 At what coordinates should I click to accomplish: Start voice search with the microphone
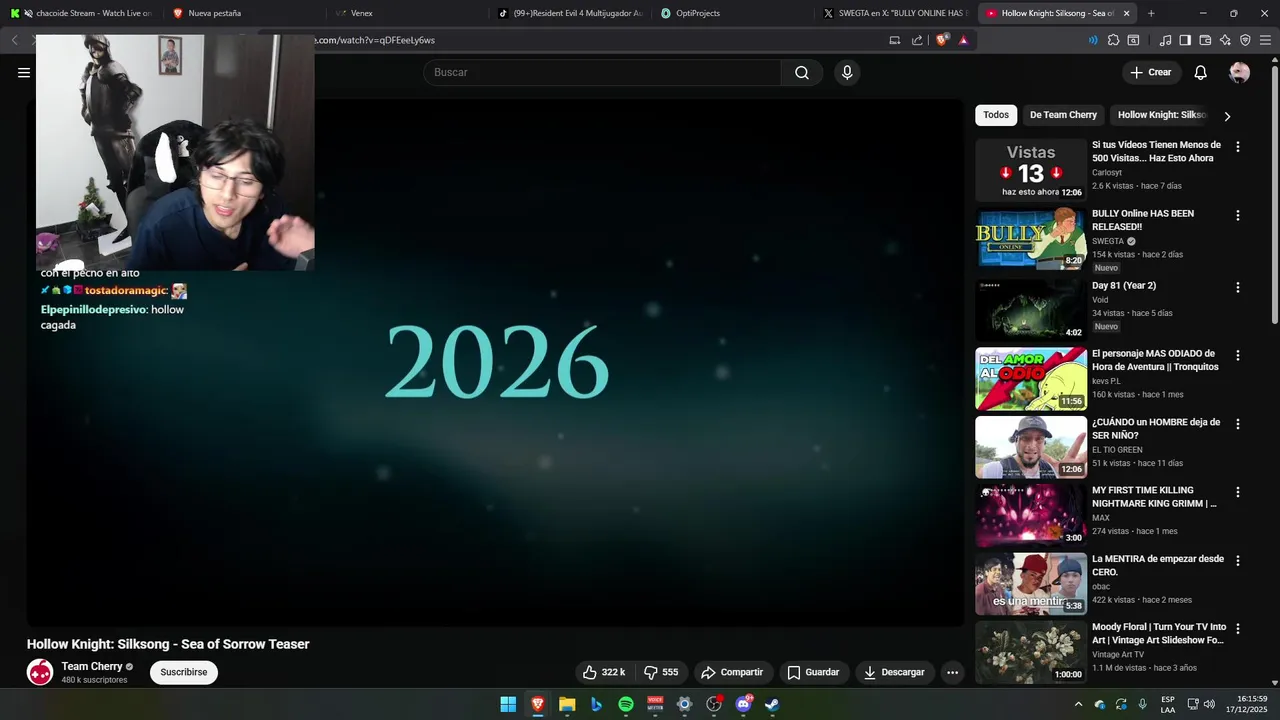coord(847,72)
